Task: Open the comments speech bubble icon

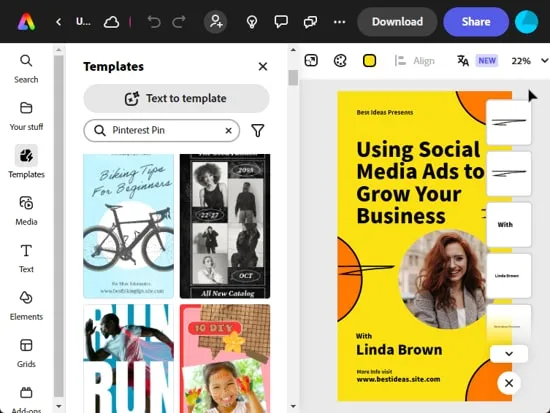Action: [x=281, y=22]
